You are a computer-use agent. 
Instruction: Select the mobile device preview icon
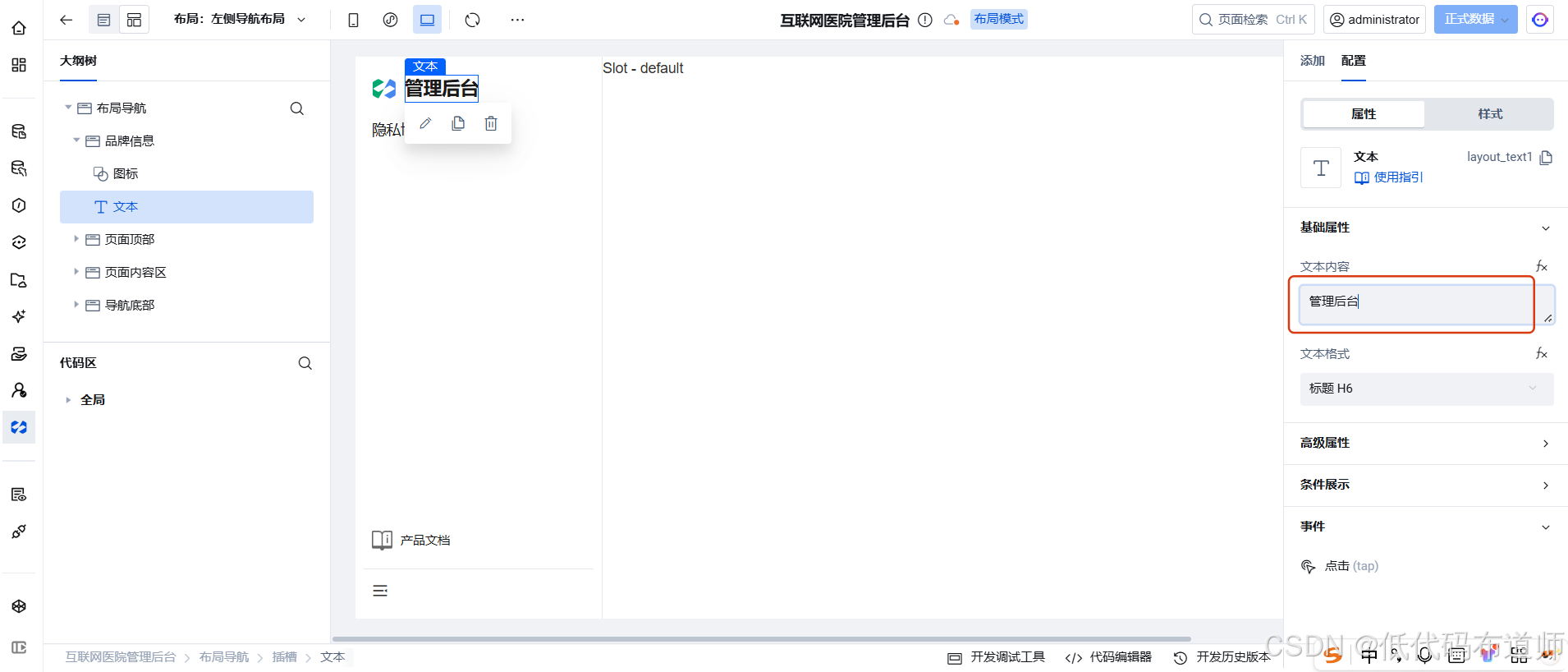click(353, 20)
